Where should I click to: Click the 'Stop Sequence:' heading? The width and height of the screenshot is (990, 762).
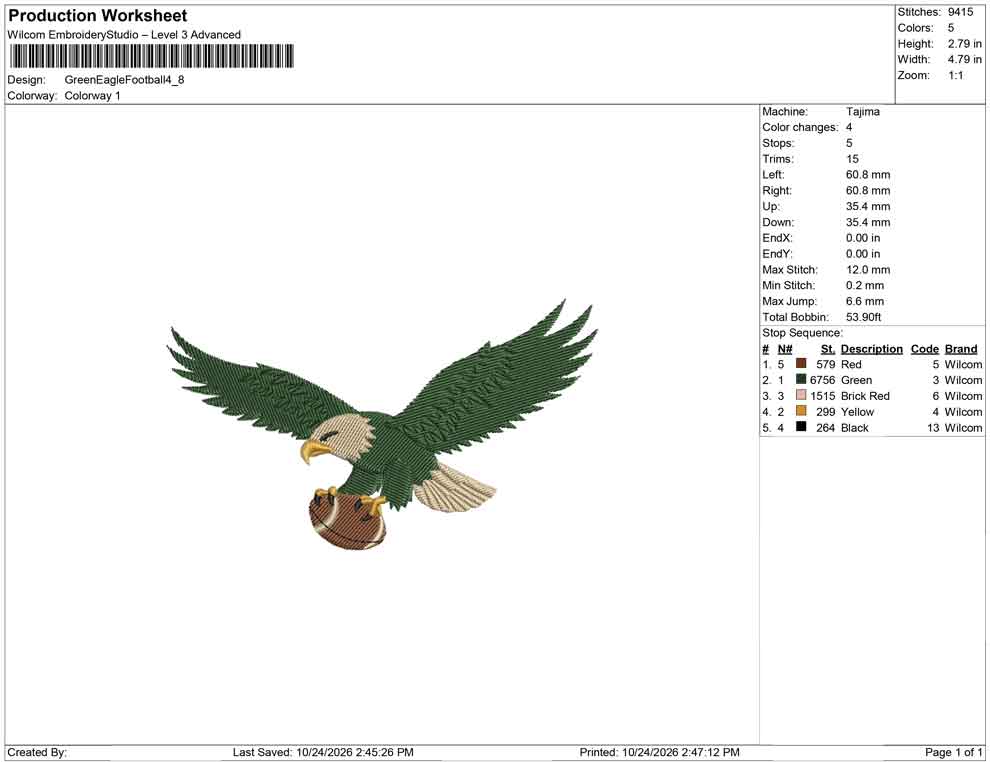[x=802, y=332]
